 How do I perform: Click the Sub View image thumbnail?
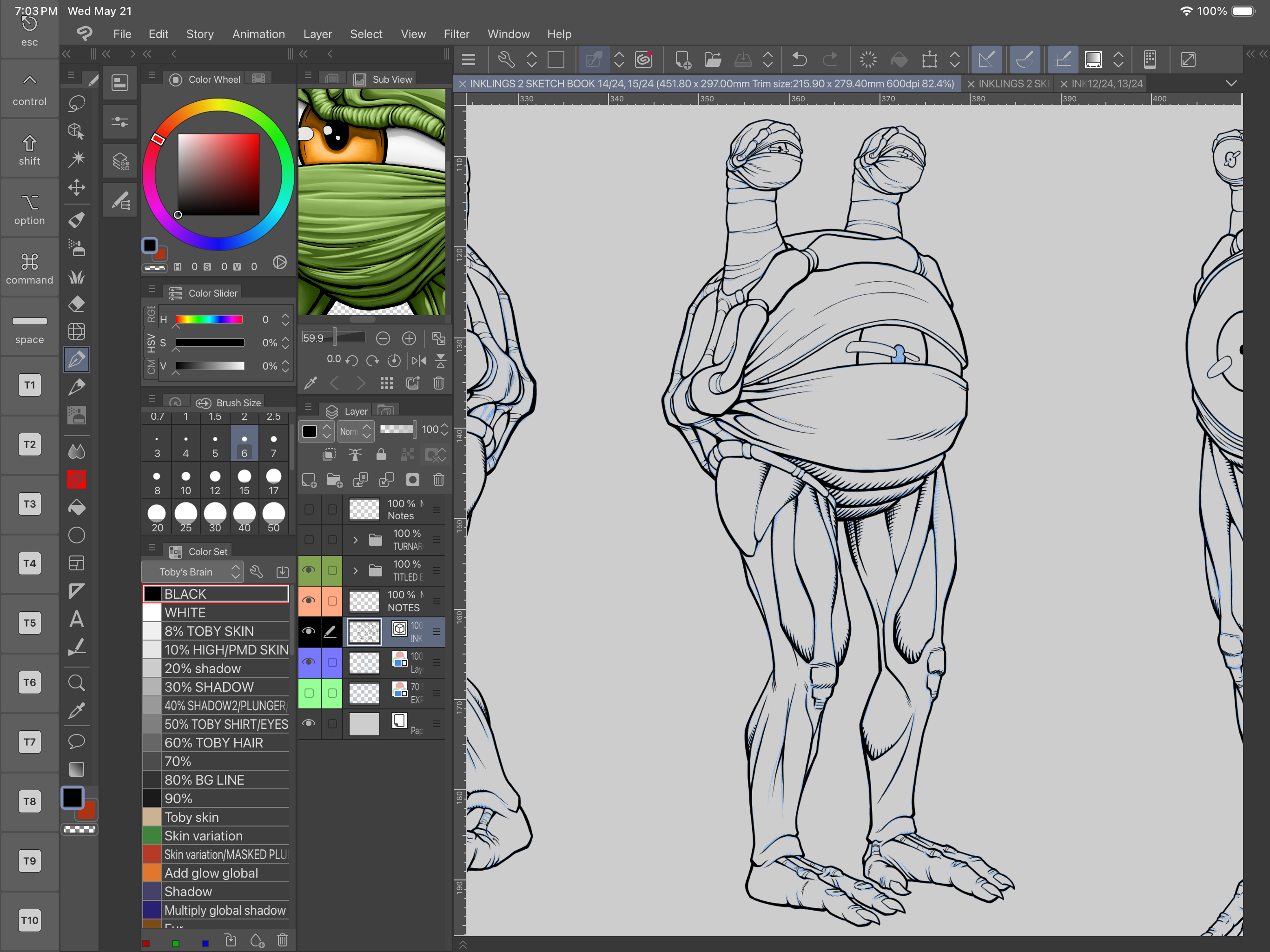point(371,202)
